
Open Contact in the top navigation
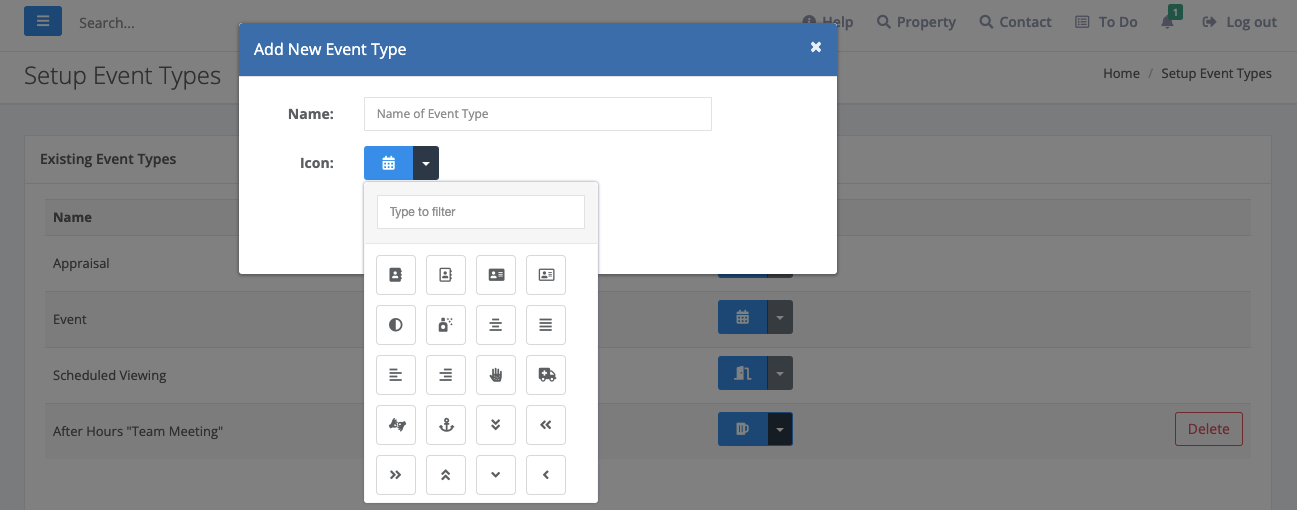tap(1015, 22)
